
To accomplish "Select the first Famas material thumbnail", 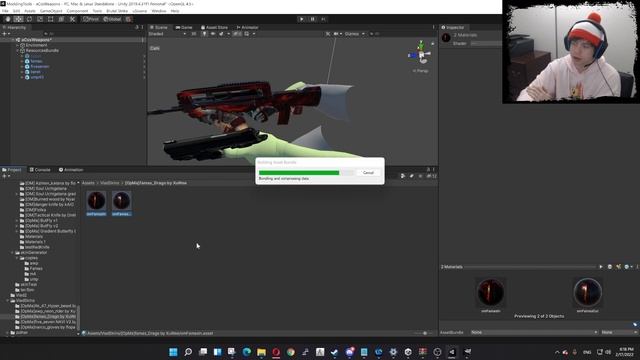I will pos(96,203).
